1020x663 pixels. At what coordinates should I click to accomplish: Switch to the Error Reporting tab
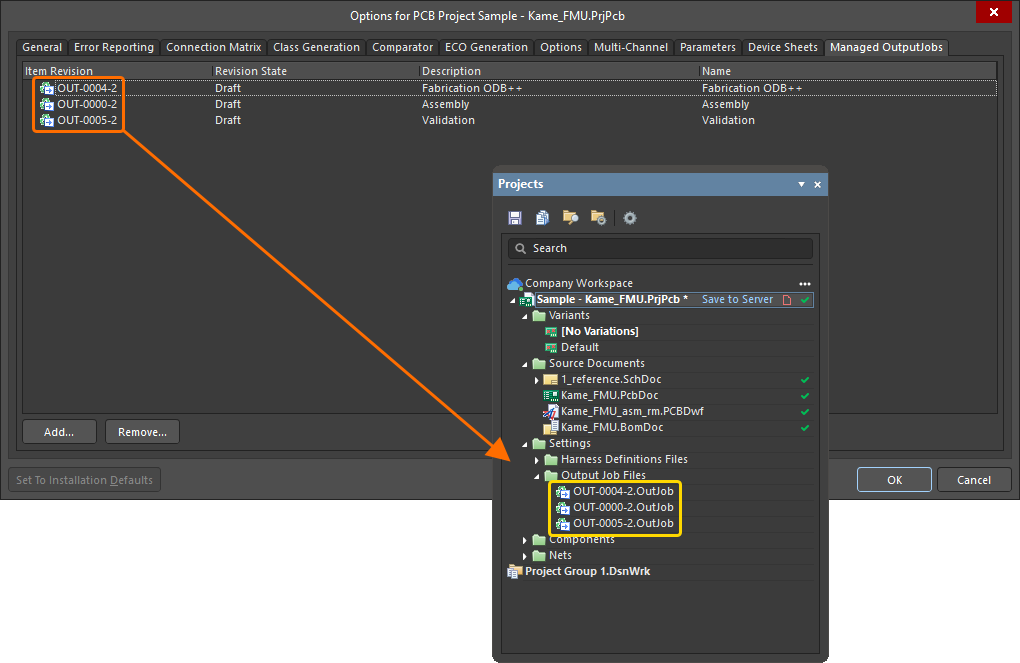(x=113, y=47)
